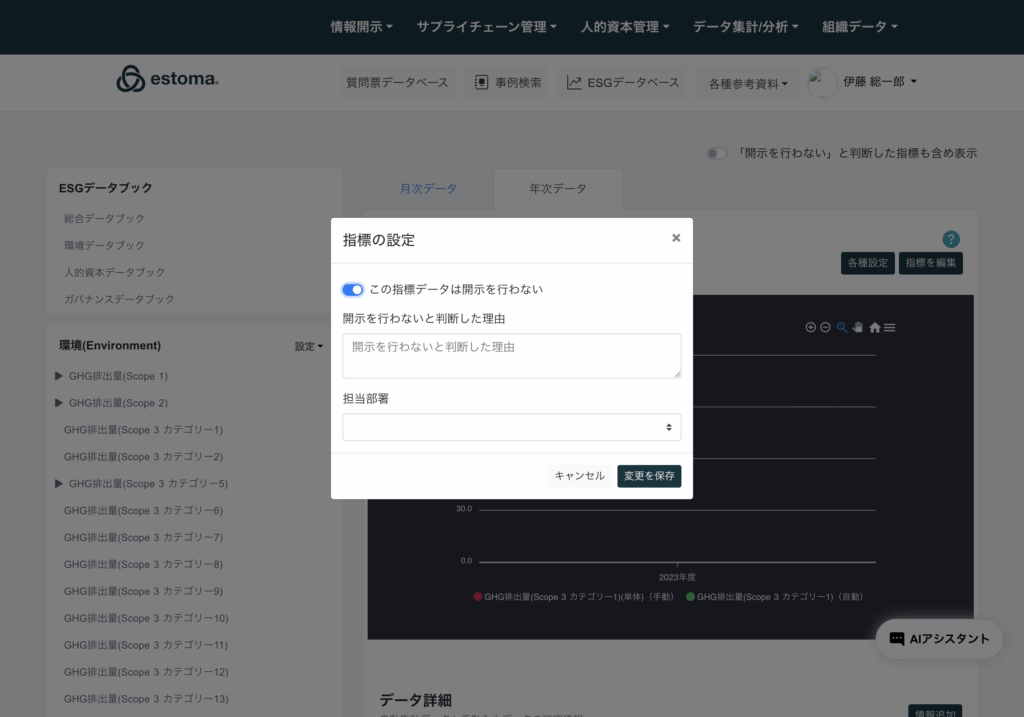Toggle この指標データは開示を行わない switch
The width and height of the screenshot is (1024, 717).
(352, 290)
